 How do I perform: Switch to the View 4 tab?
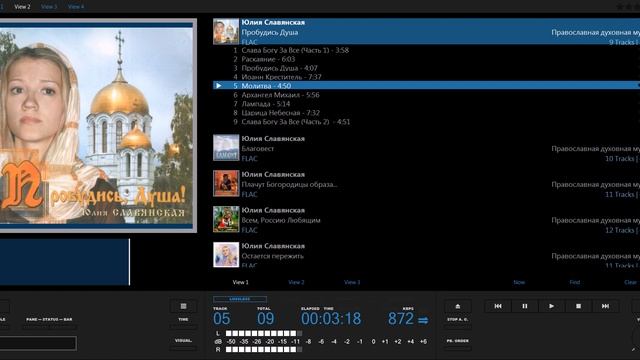click(x=76, y=7)
